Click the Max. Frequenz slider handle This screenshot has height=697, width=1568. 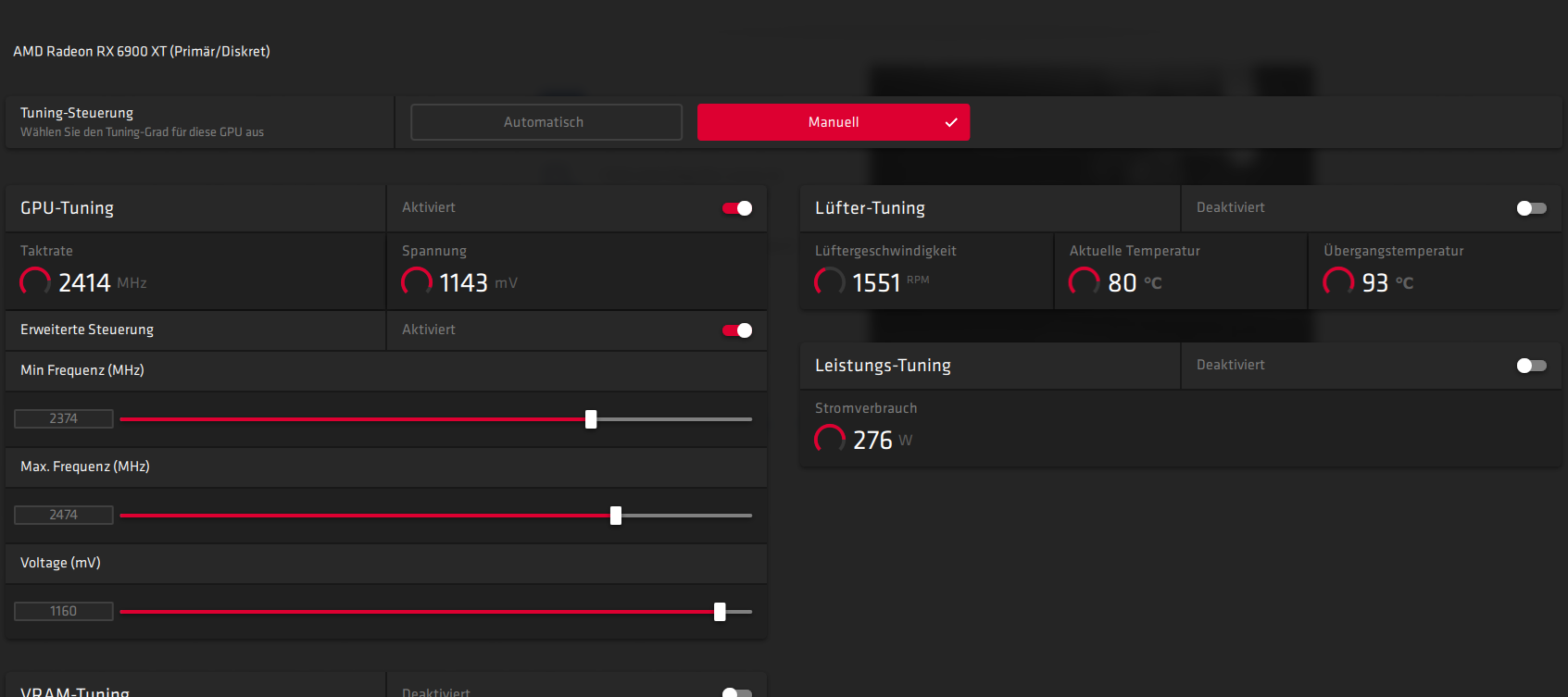pos(616,516)
